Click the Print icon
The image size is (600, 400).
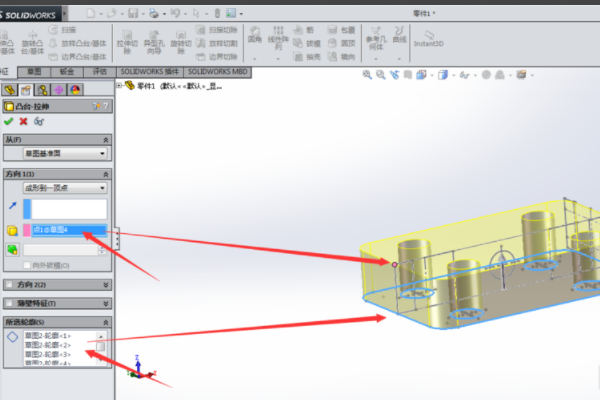[154, 14]
